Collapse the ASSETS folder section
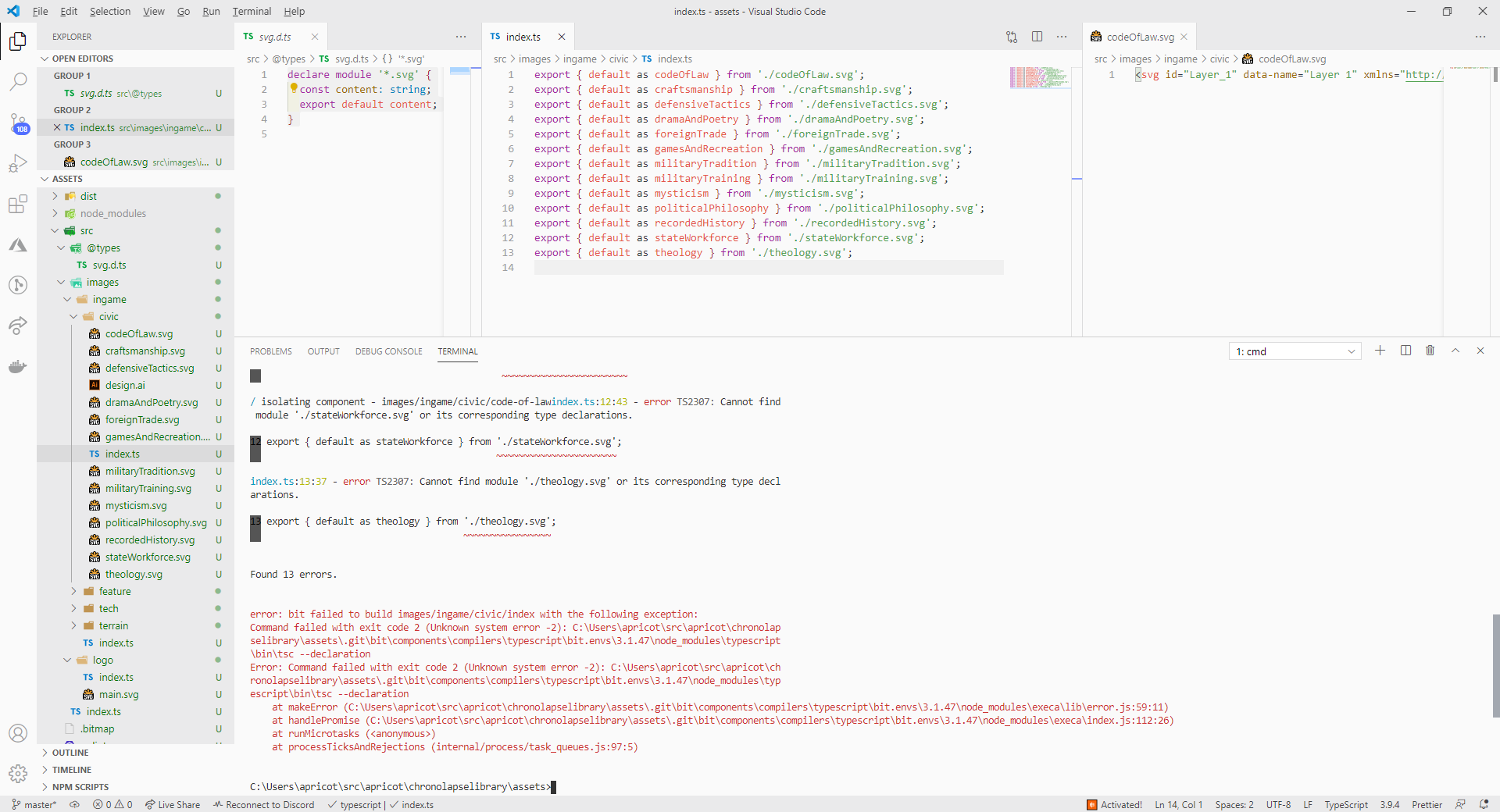 point(45,179)
